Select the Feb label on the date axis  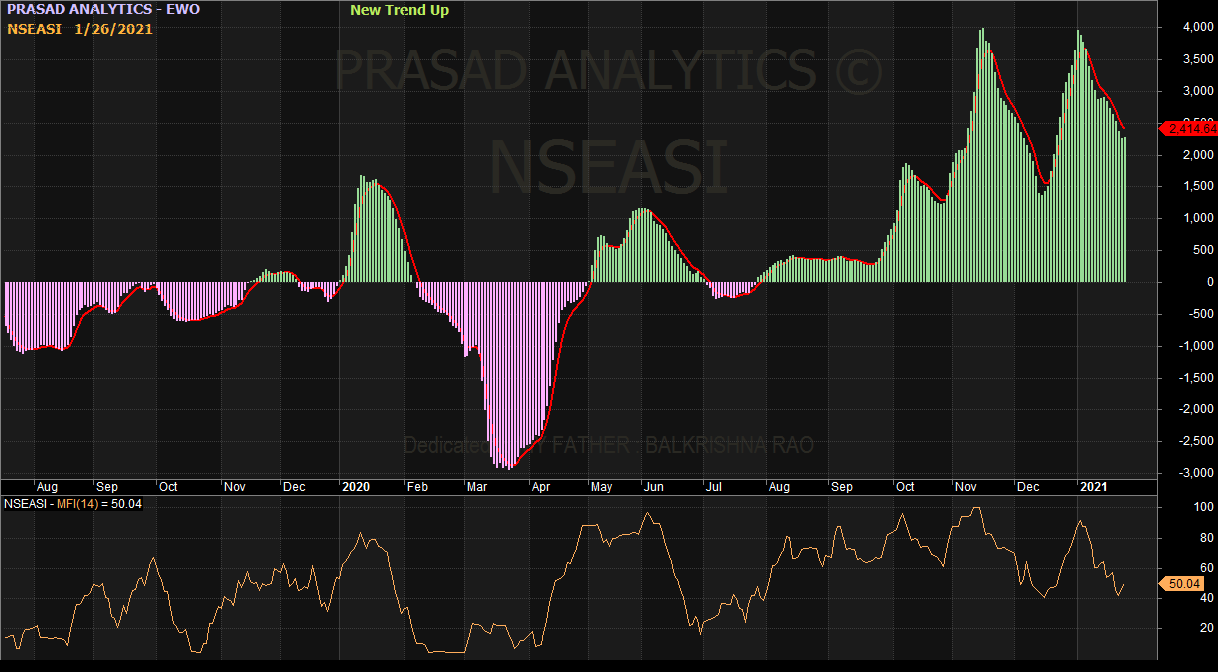[416, 487]
